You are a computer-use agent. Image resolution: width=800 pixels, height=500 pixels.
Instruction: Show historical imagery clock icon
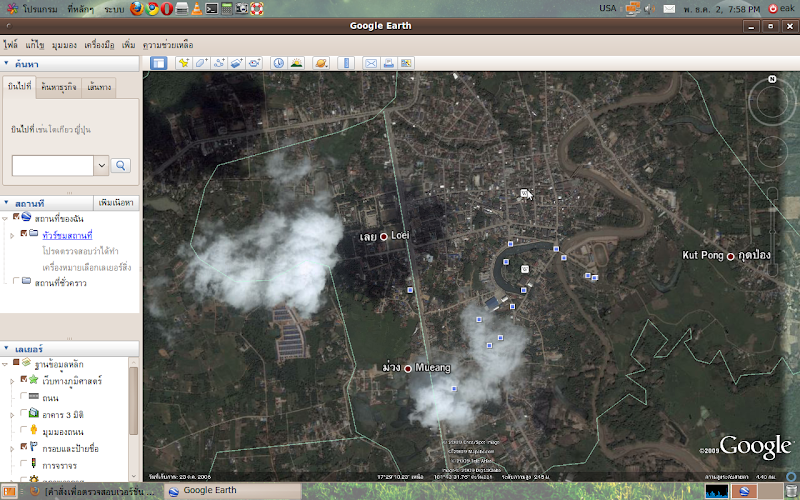279,63
